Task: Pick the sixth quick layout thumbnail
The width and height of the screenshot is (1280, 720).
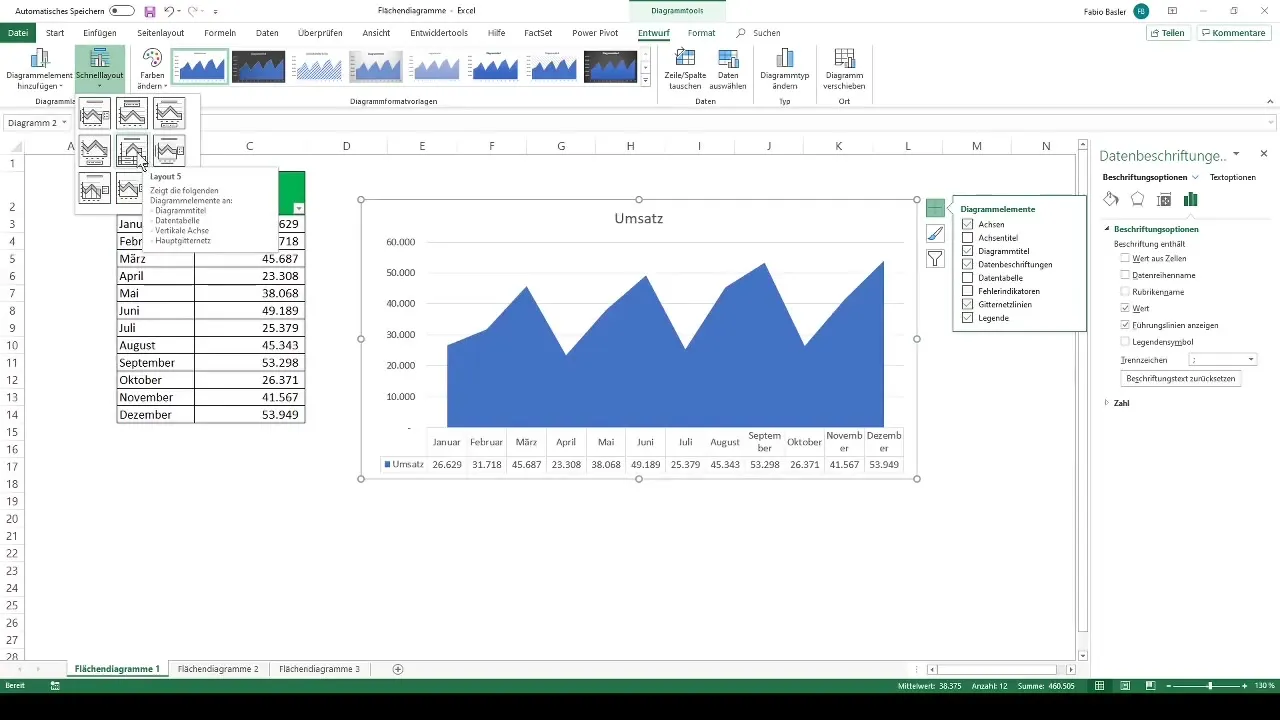Action: (x=169, y=150)
